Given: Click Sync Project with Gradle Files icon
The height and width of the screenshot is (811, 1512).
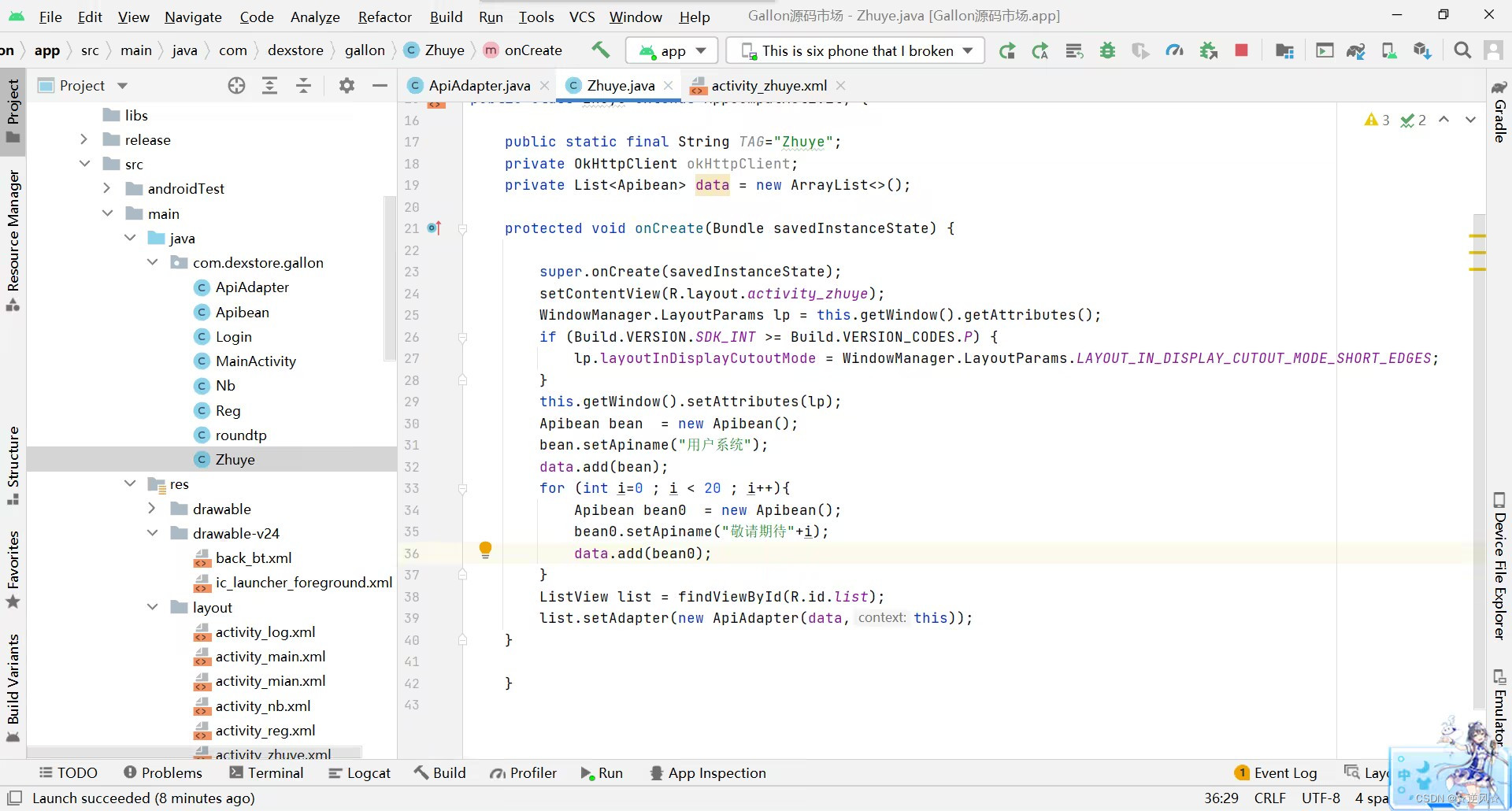Looking at the screenshot, I should pos(1355,51).
